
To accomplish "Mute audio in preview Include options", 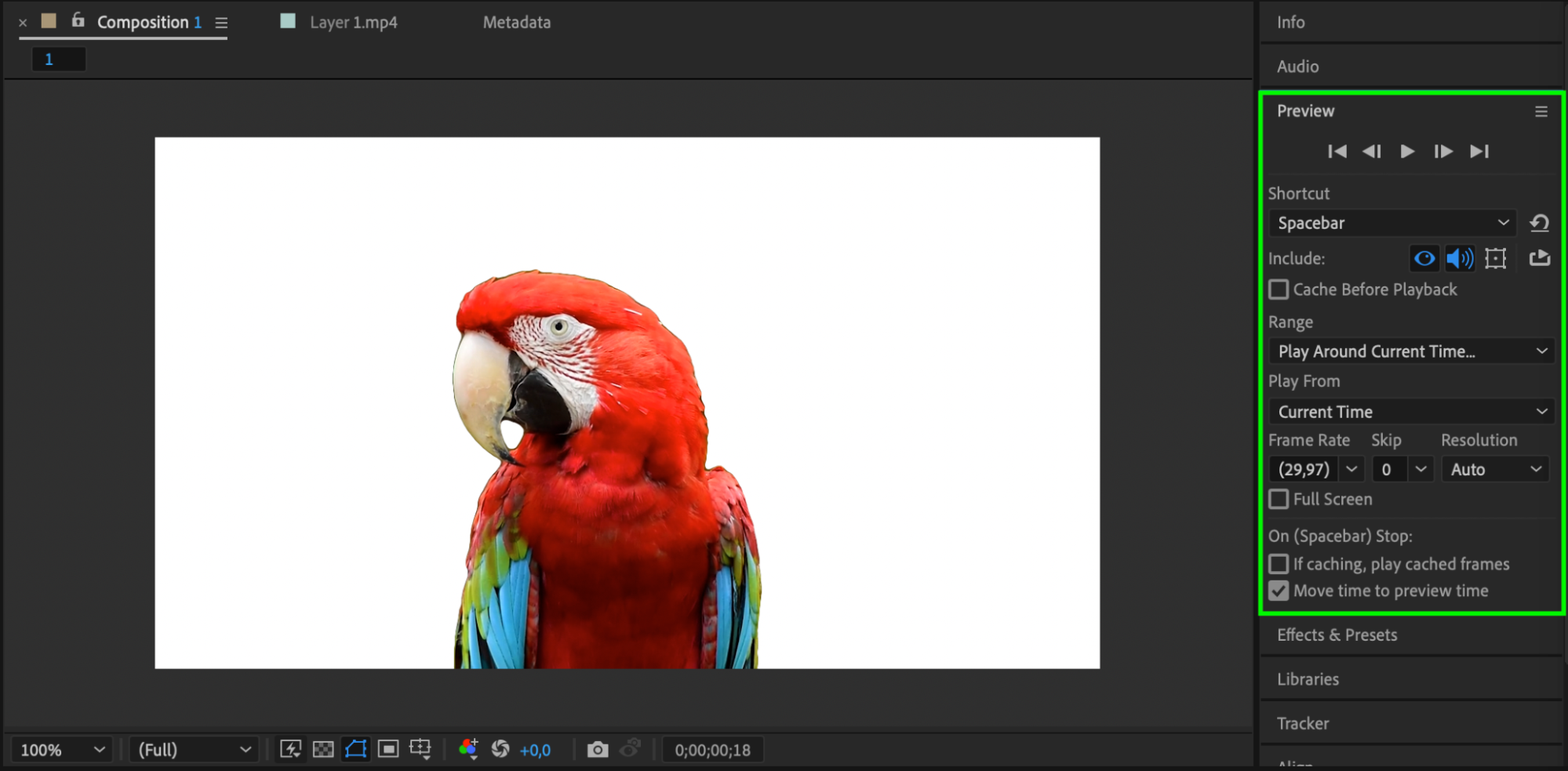I will 1459,258.
